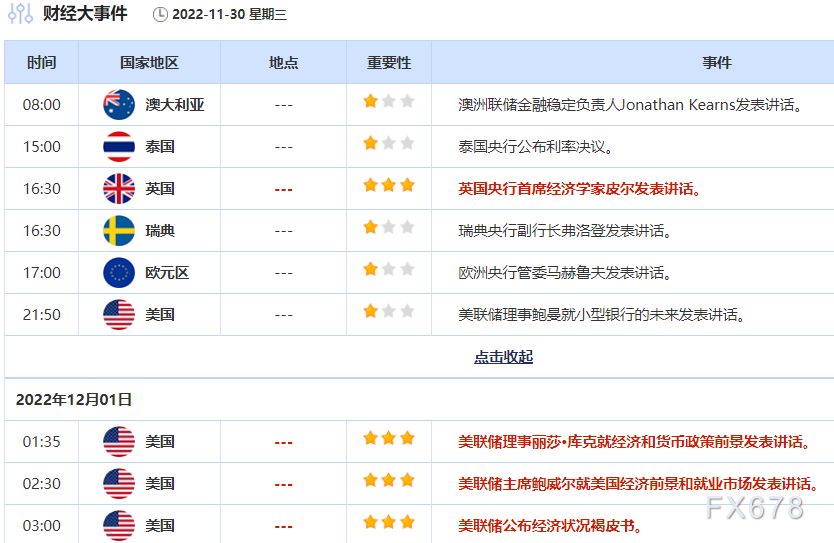Open 美联储公布经济状况褐皮书 event
The image size is (834, 543).
coord(551,525)
